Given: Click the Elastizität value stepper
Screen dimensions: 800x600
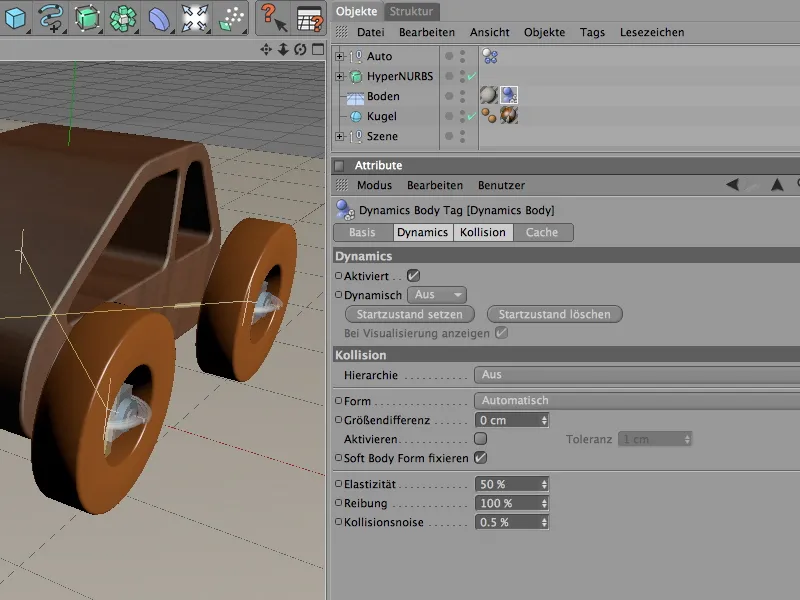Looking at the screenshot, I should coord(543,484).
